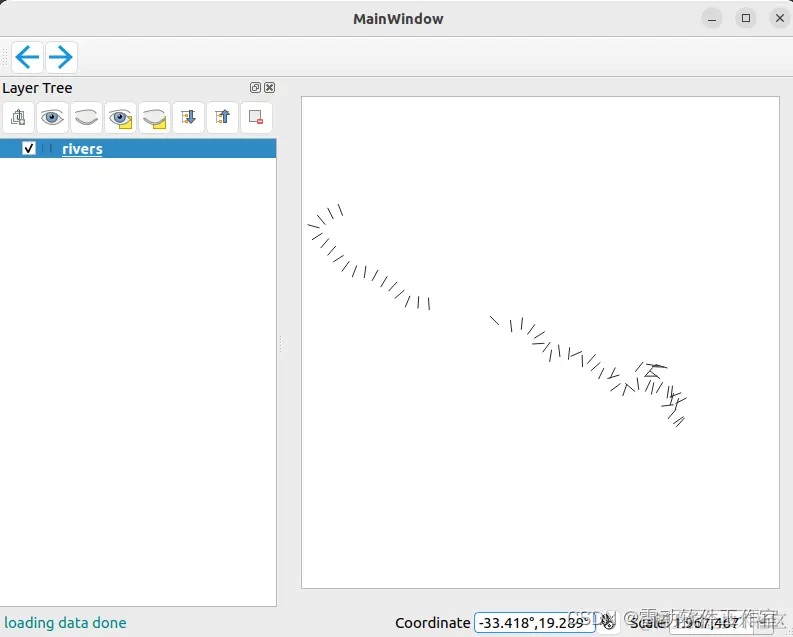Minimize the MainWindow
Screen dimensions: 793x637
(712, 19)
